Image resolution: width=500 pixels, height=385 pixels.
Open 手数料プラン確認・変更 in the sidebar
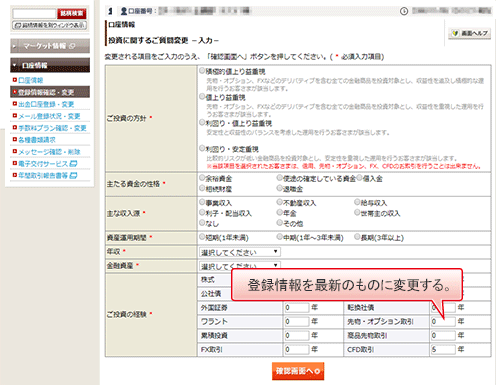(52, 128)
